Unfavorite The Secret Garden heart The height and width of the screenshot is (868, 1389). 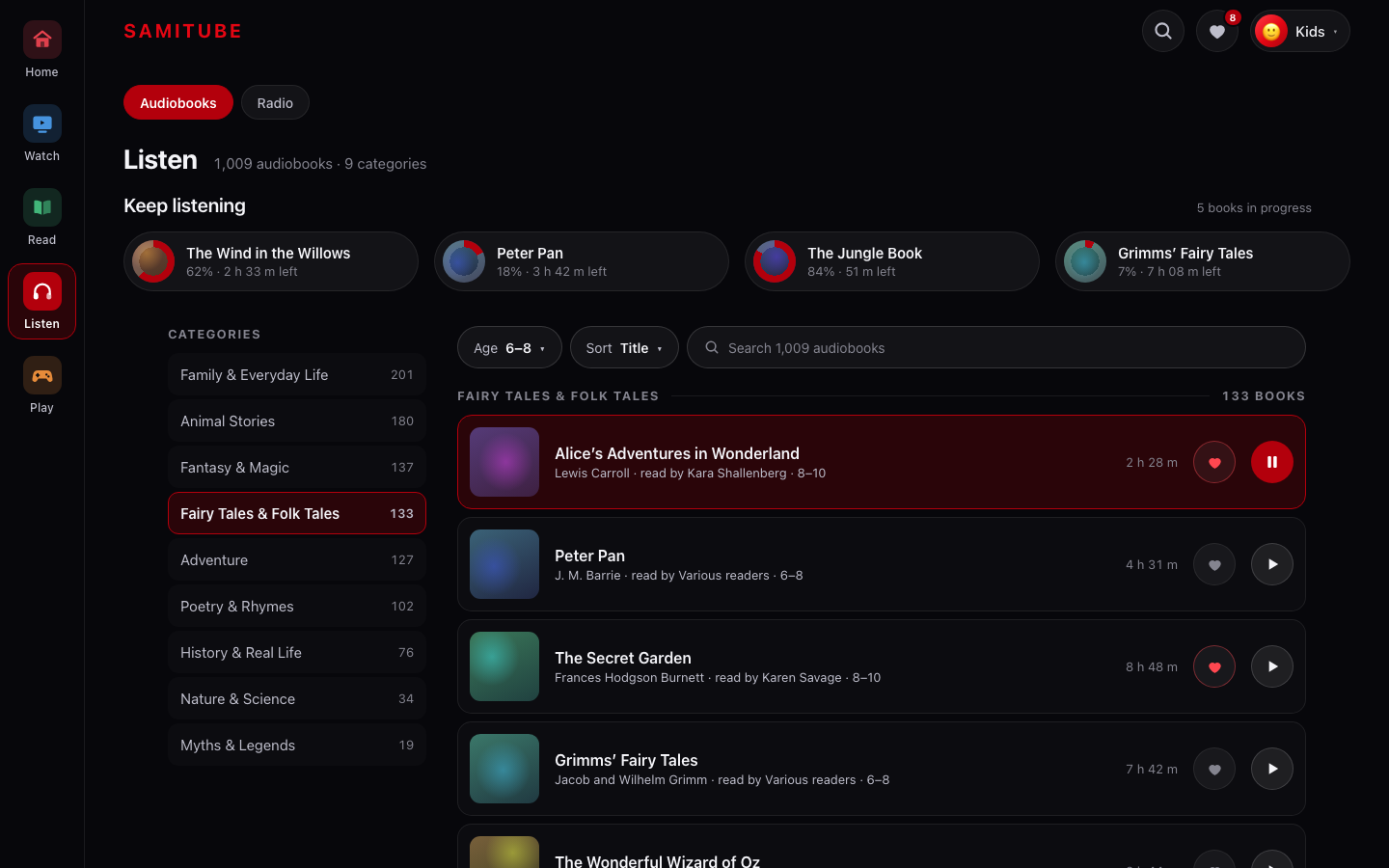(1214, 666)
